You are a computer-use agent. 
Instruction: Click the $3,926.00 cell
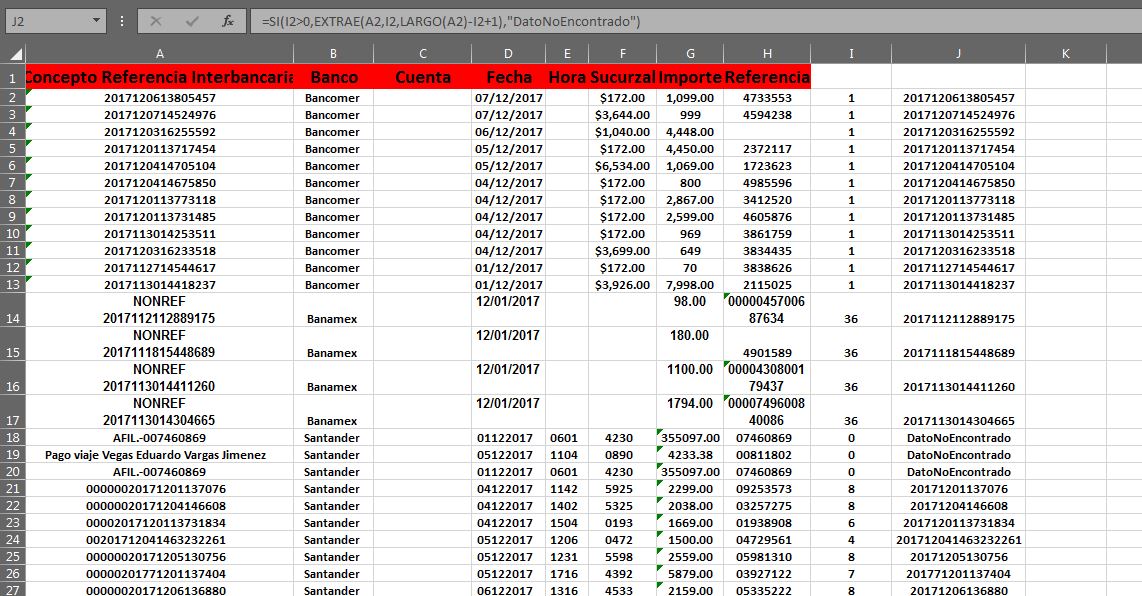pos(623,285)
